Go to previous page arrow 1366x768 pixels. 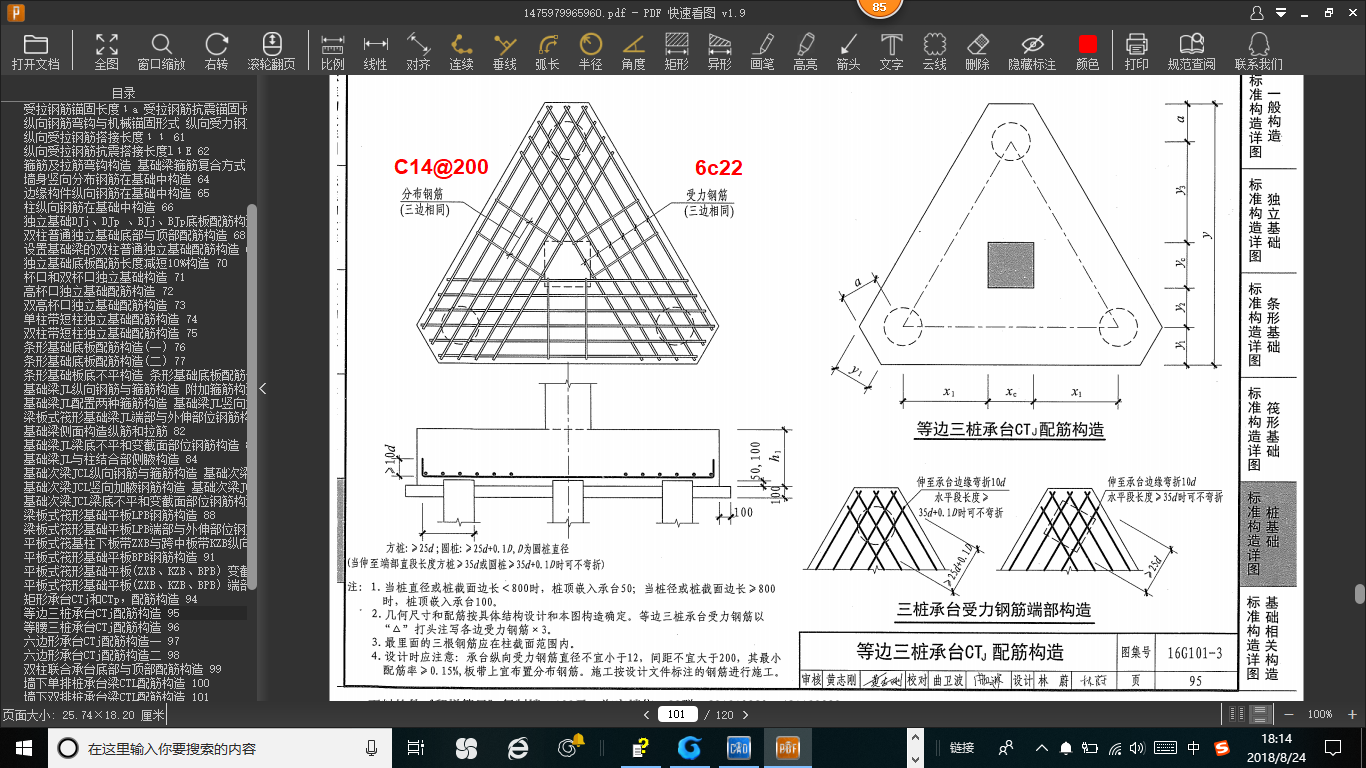pyautogui.click(x=647, y=714)
